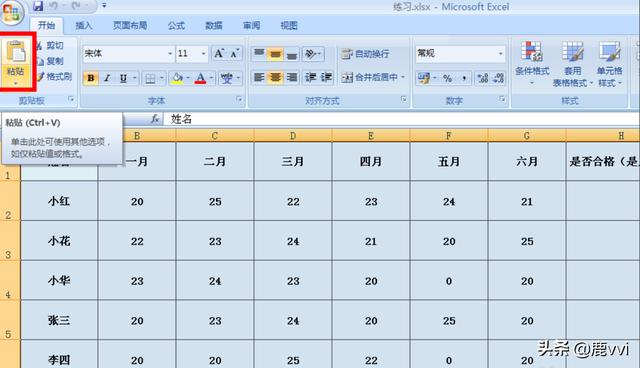Save the workbook from quick access toolbar
The image size is (640, 368).
pos(38,6)
